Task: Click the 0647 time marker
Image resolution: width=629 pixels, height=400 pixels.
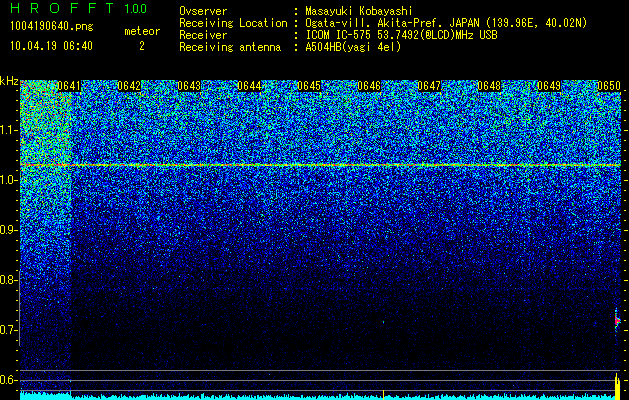Action: [x=429, y=86]
